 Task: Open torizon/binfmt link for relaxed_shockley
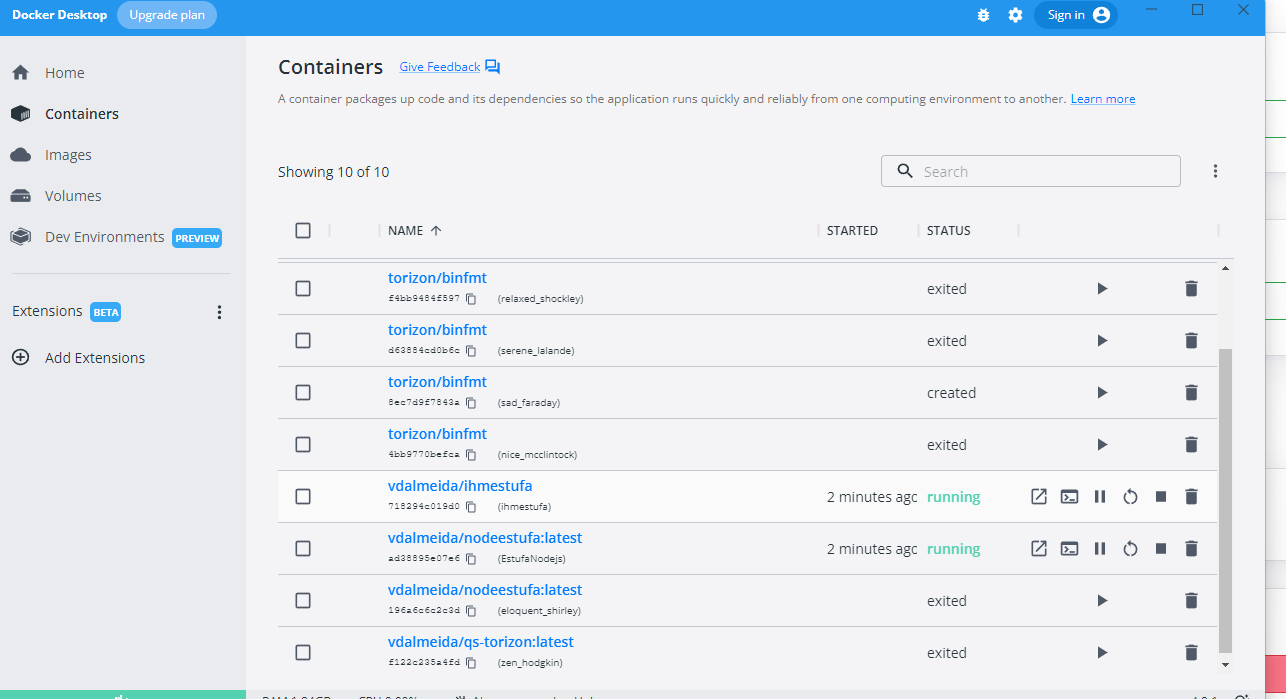(437, 278)
